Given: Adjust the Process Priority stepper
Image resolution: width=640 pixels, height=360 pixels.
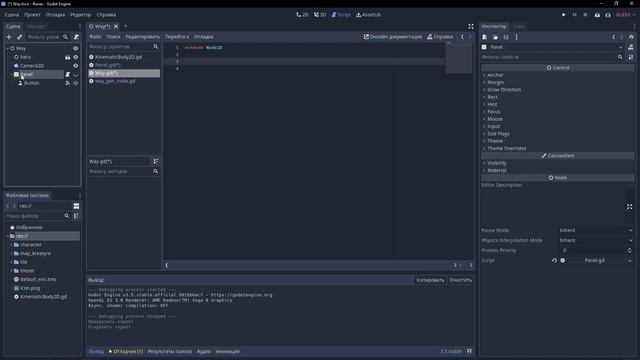Looking at the screenshot, I should tap(629, 250).
